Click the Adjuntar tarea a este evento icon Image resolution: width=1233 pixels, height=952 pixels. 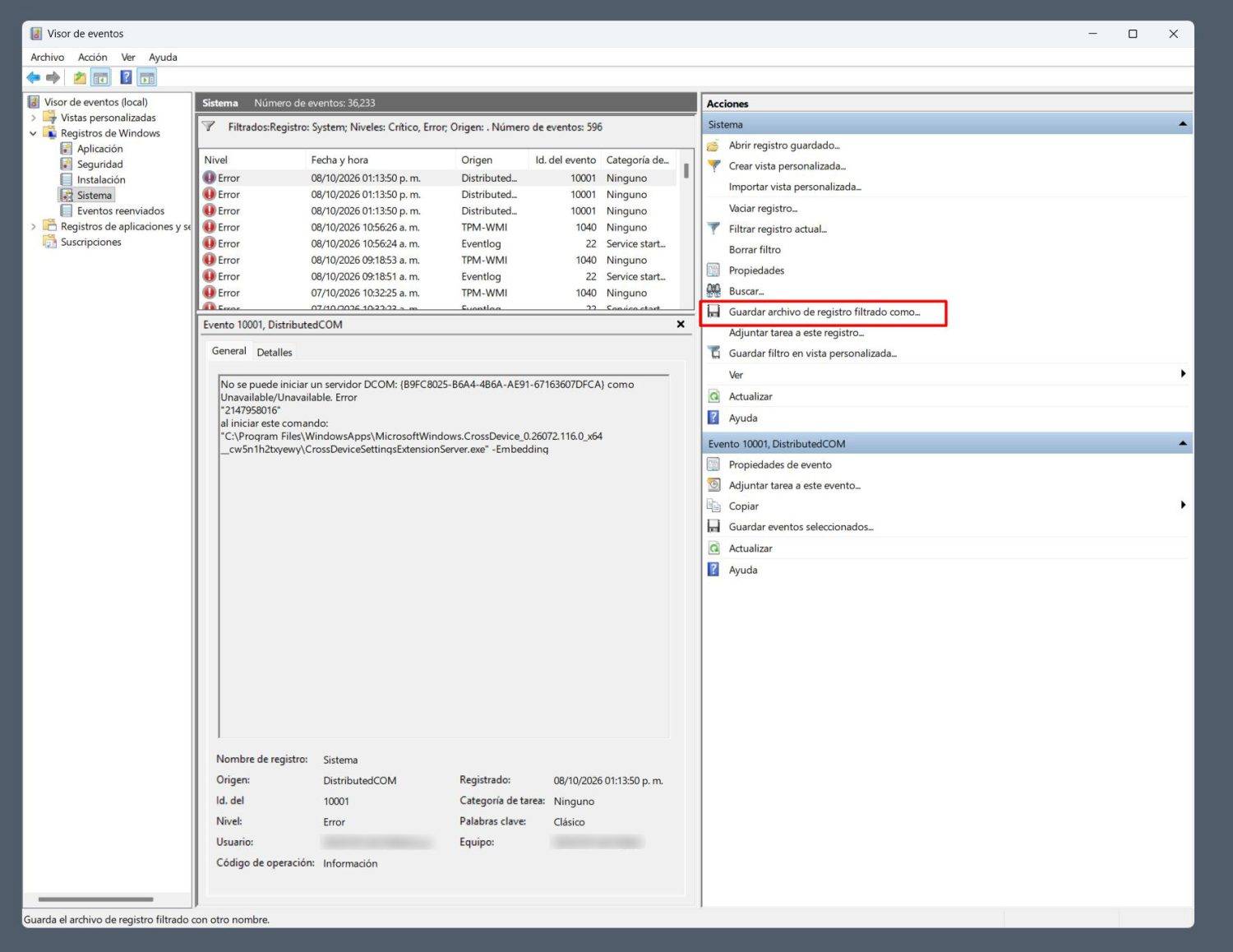(713, 485)
